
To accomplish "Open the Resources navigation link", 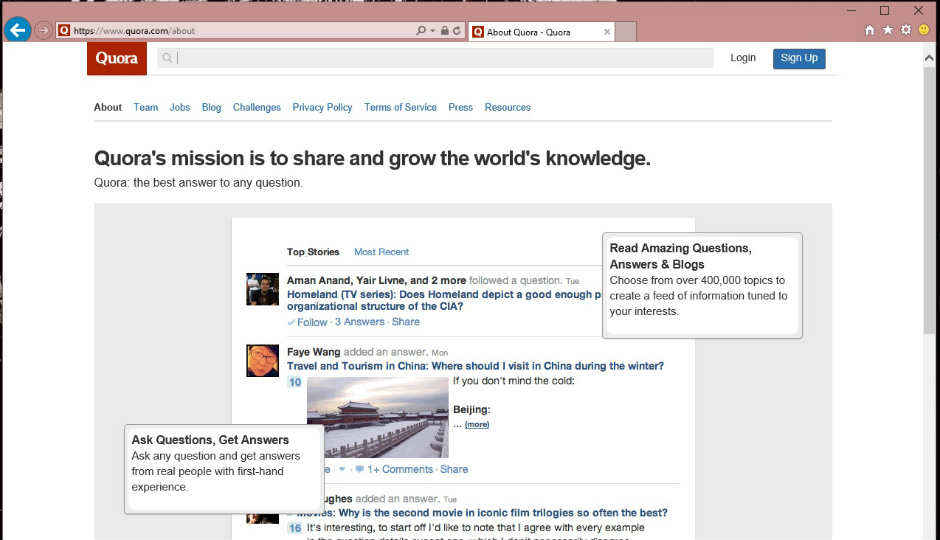I will 508,107.
